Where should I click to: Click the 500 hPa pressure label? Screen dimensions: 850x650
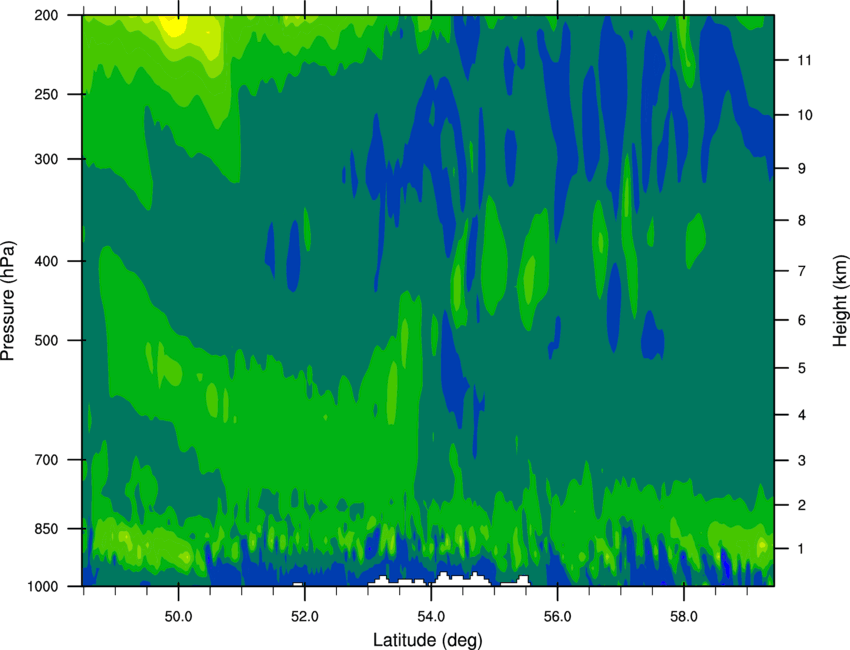46,340
